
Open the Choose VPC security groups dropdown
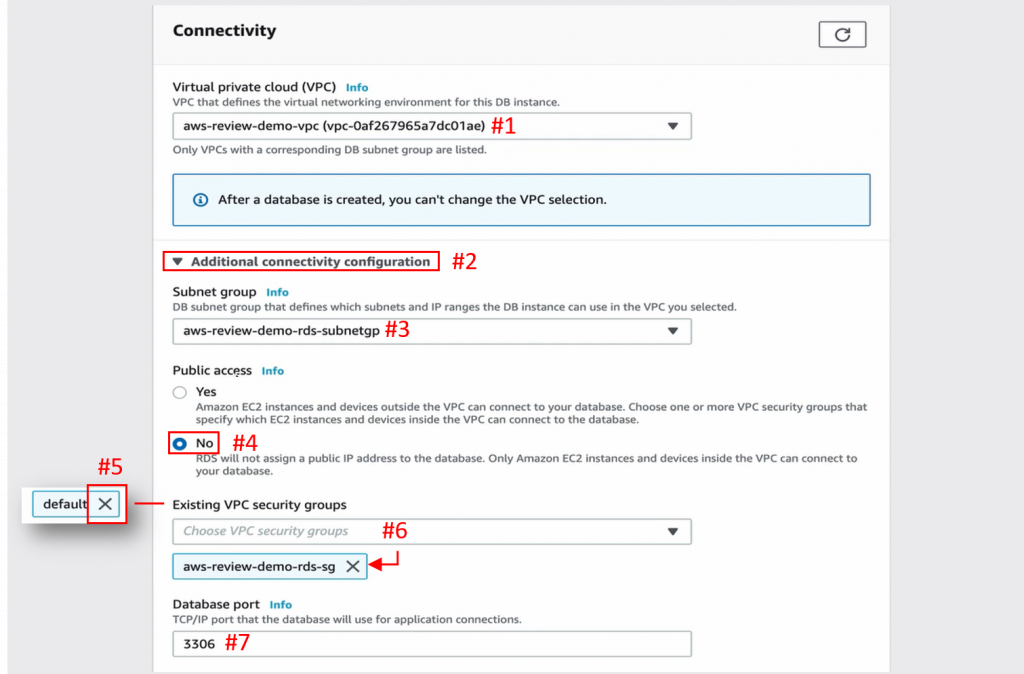pyautogui.click(x=432, y=532)
